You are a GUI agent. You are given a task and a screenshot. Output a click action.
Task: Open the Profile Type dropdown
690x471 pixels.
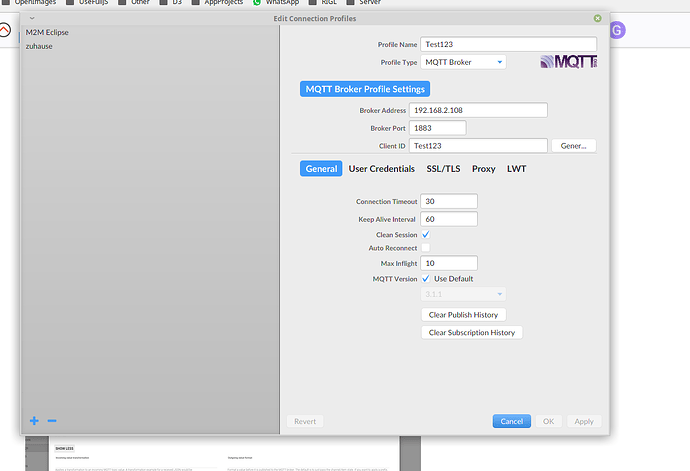point(463,62)
